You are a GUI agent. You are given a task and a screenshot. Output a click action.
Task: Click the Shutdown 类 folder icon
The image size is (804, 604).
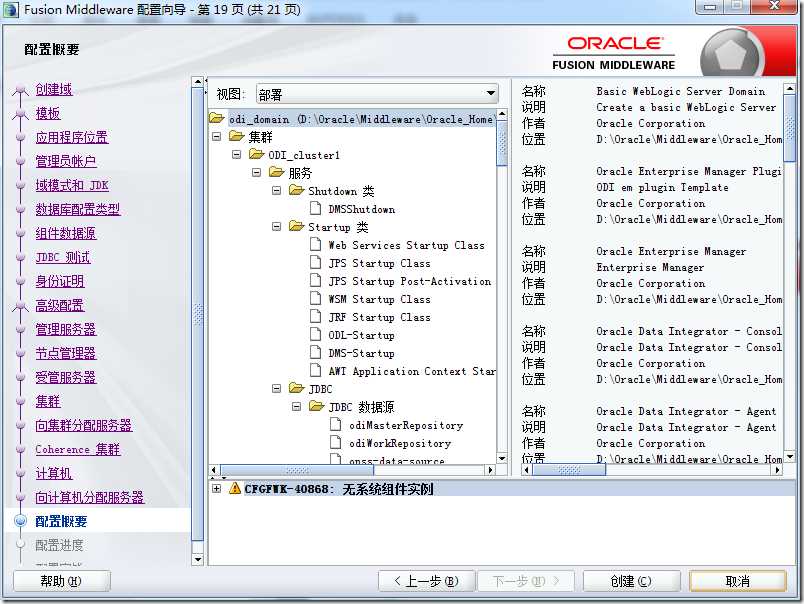(296, 190)
